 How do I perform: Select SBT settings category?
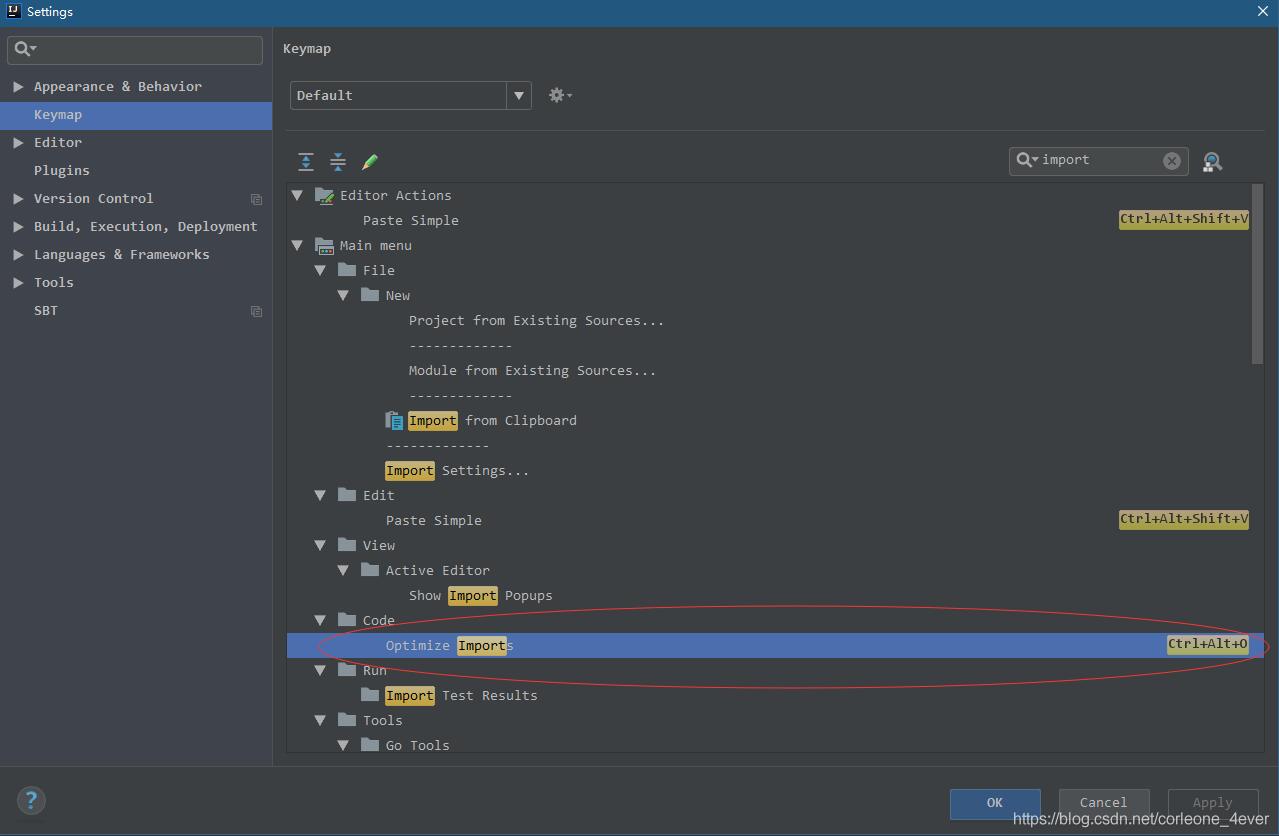coord(46,311)
